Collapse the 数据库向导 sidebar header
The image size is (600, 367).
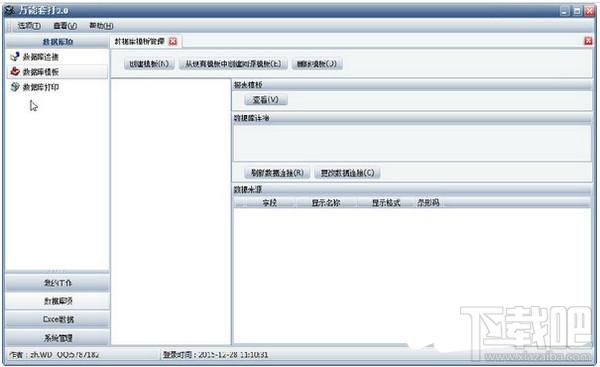57,41
